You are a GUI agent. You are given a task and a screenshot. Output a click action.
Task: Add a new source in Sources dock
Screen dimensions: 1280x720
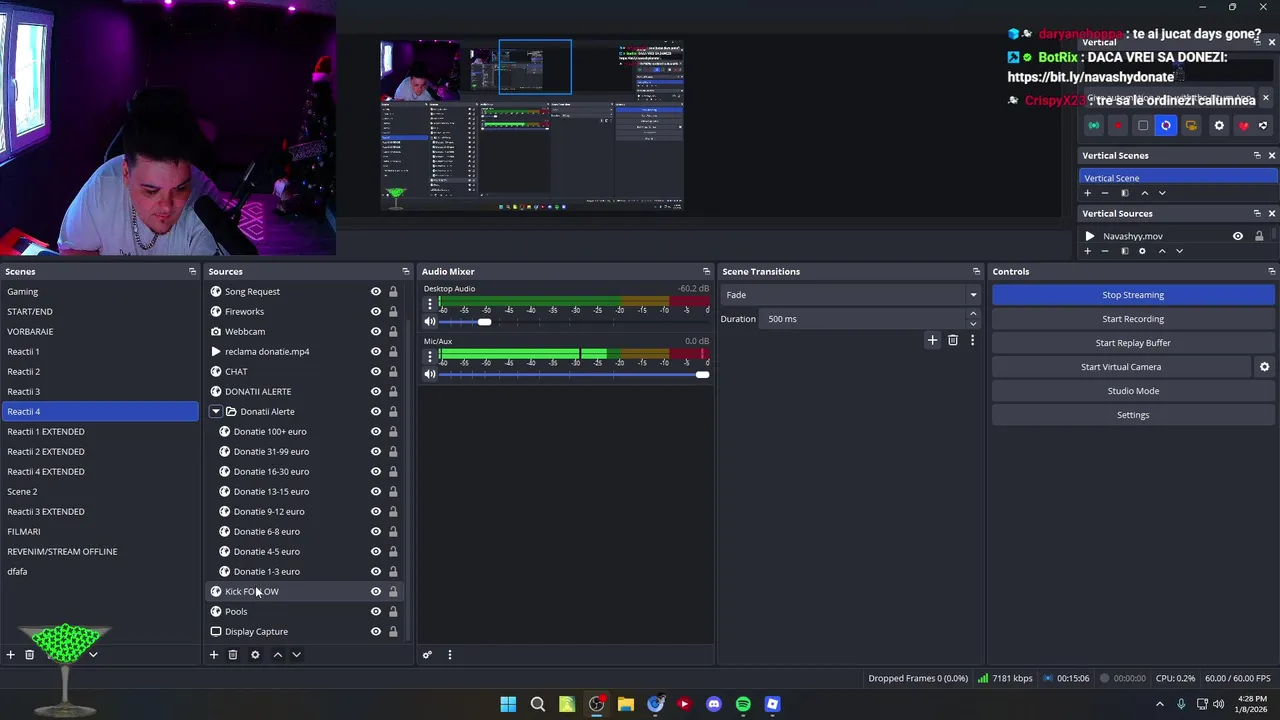[214, 654]
